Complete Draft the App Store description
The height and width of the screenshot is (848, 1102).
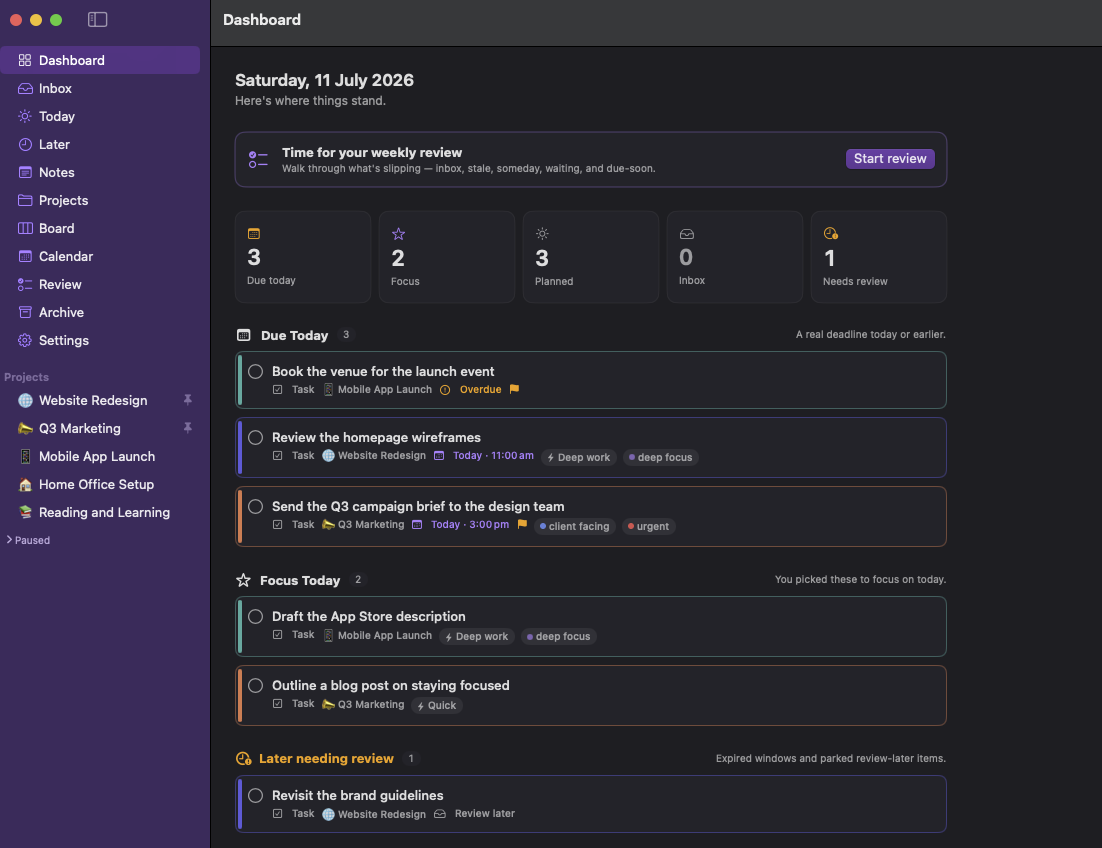tap(256, 617)
